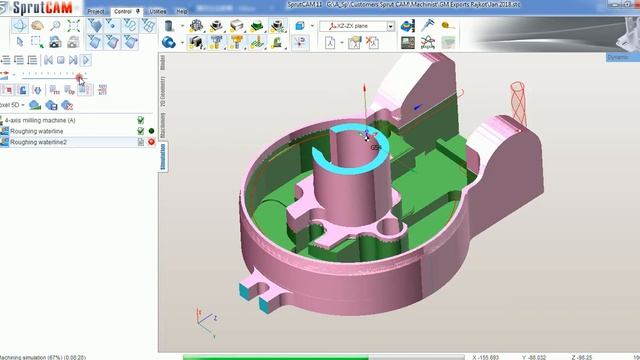Click the grey cylinder workpiece icon
Screen dimensions: 640x360
tap(169, 26)
